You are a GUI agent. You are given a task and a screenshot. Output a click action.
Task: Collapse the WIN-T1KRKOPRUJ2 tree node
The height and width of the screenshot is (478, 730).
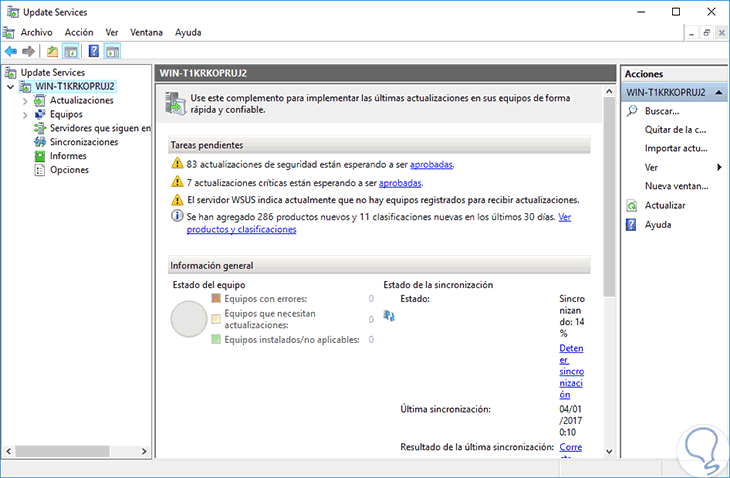click(x=11, y=87)
